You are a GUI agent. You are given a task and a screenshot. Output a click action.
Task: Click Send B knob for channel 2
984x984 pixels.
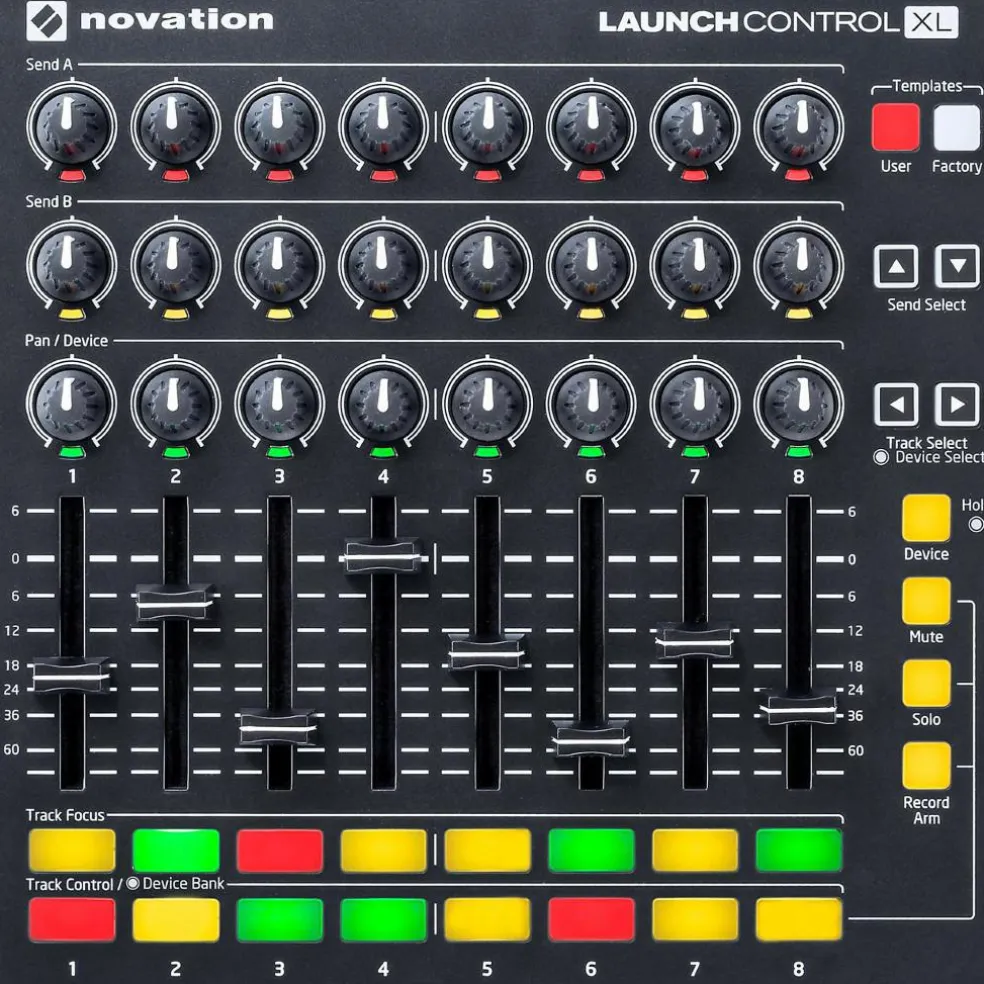pyautogui.click(x=176, y=265)
